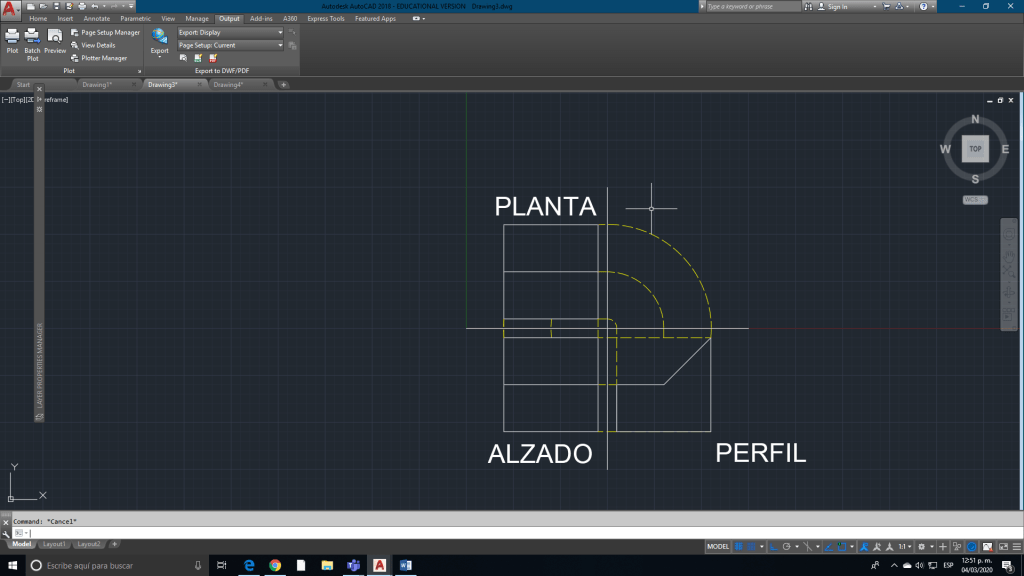
Task: Click the plot Preview icon
Action: pos(55,38)
